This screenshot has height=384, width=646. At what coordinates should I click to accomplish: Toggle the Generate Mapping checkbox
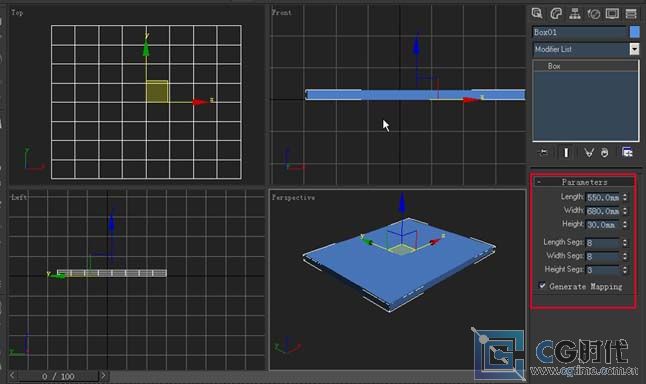pyautogui.click(x=542, y=286)
